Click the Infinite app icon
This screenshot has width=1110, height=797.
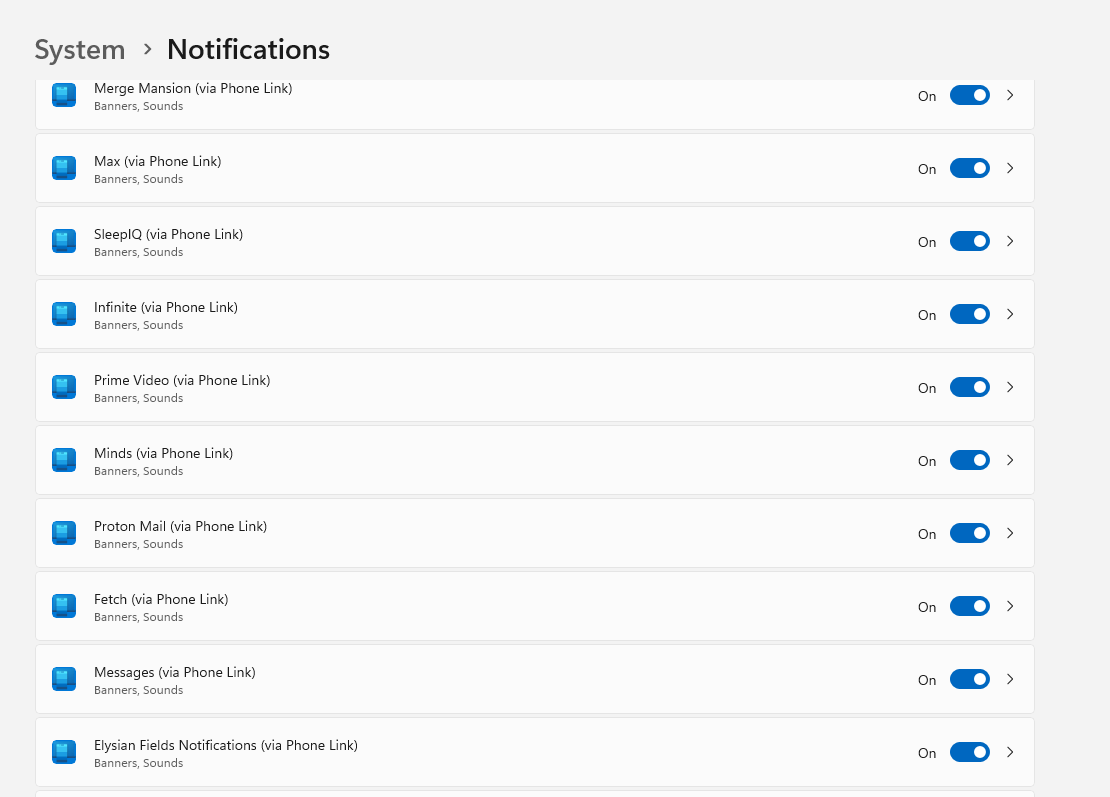coord(64,314)
